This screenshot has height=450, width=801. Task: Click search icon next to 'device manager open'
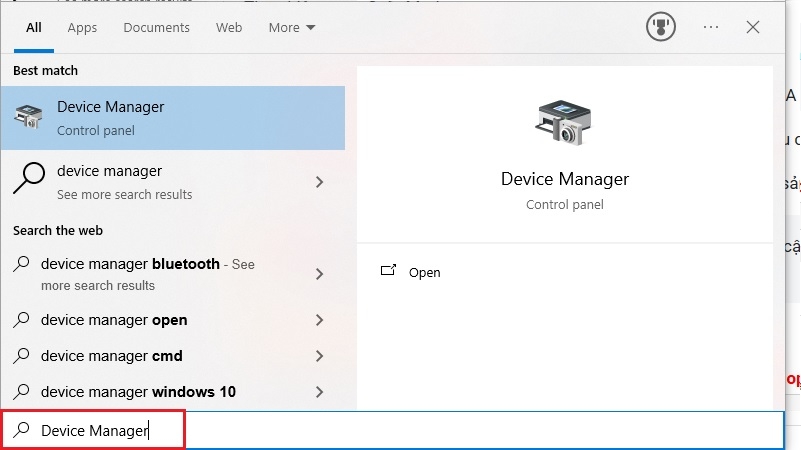tap(21, 319)
